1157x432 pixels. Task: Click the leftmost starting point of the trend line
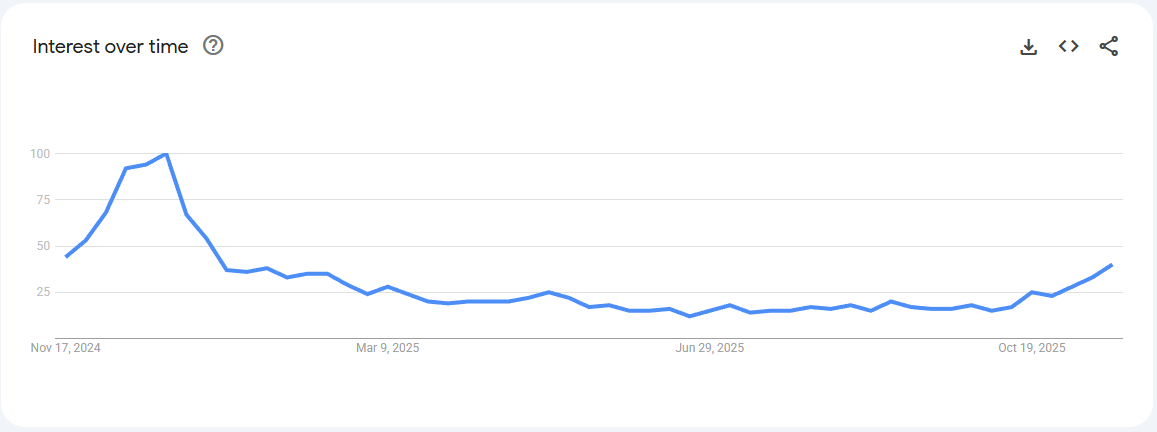click(66, 257)
